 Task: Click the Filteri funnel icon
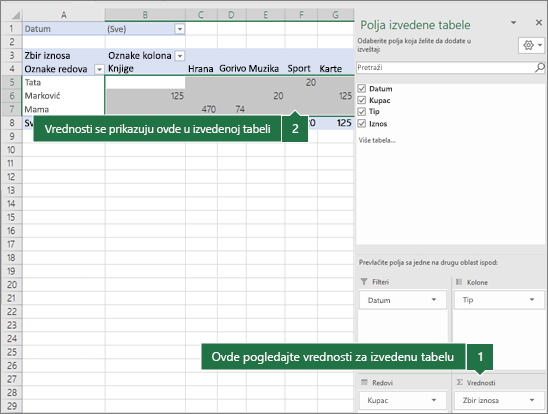(x=364, y=282)
